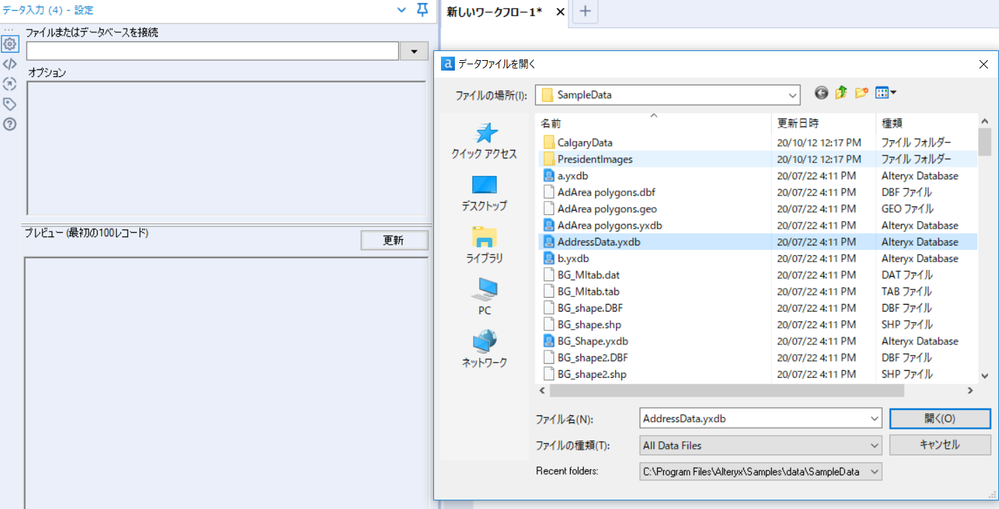The image size is (999, 509).
Task: Sort files by type column header
Action: pos(926,123)
